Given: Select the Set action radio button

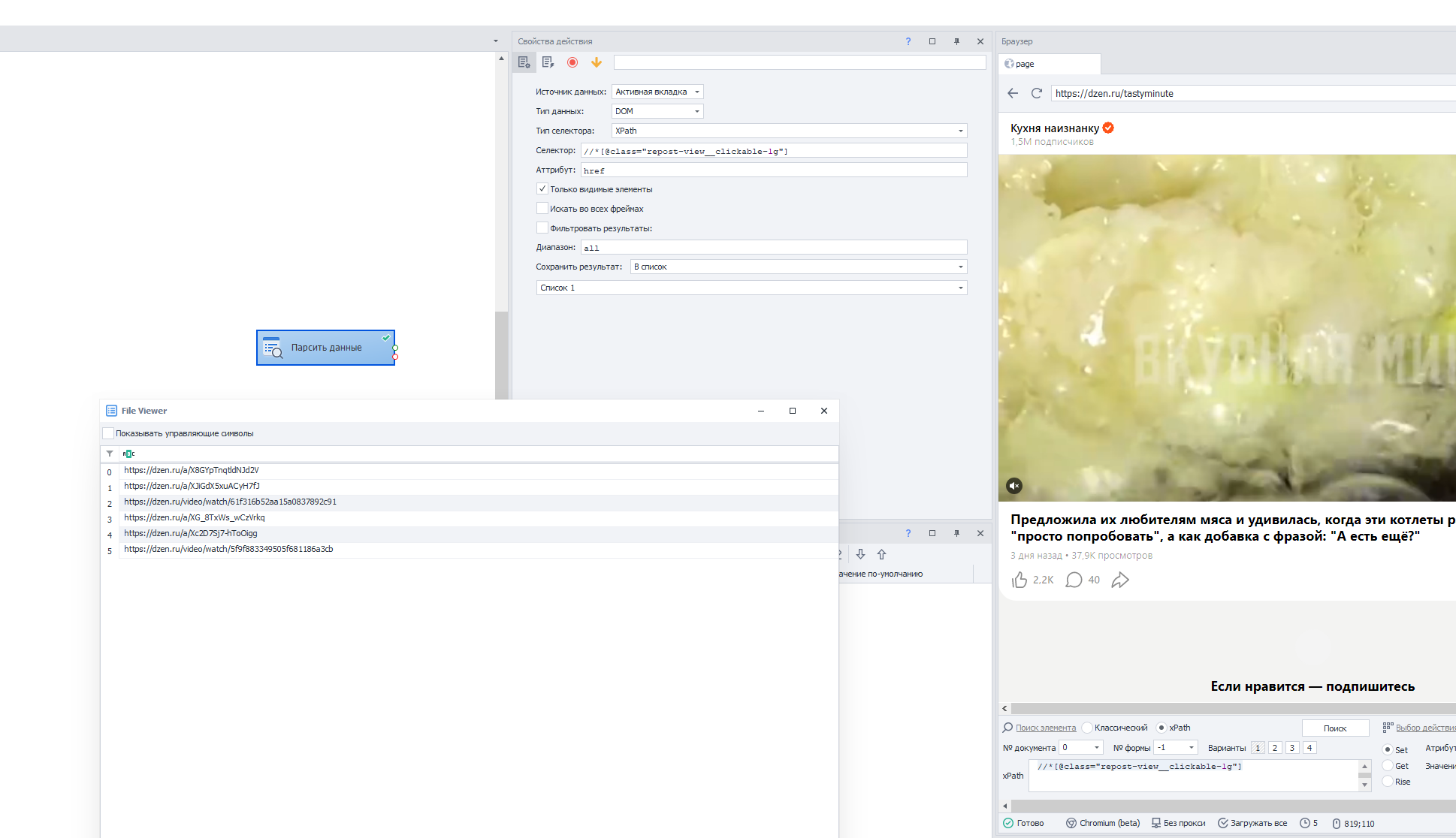Looking at the screenshot, I should pyautogui.click(x=1388, y=749).
